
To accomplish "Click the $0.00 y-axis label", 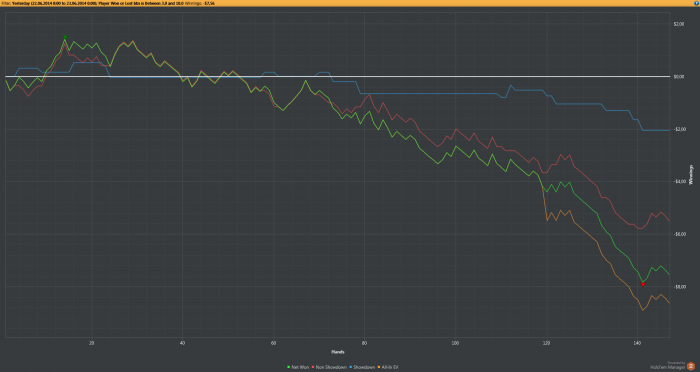I will (x=679, y=77).
